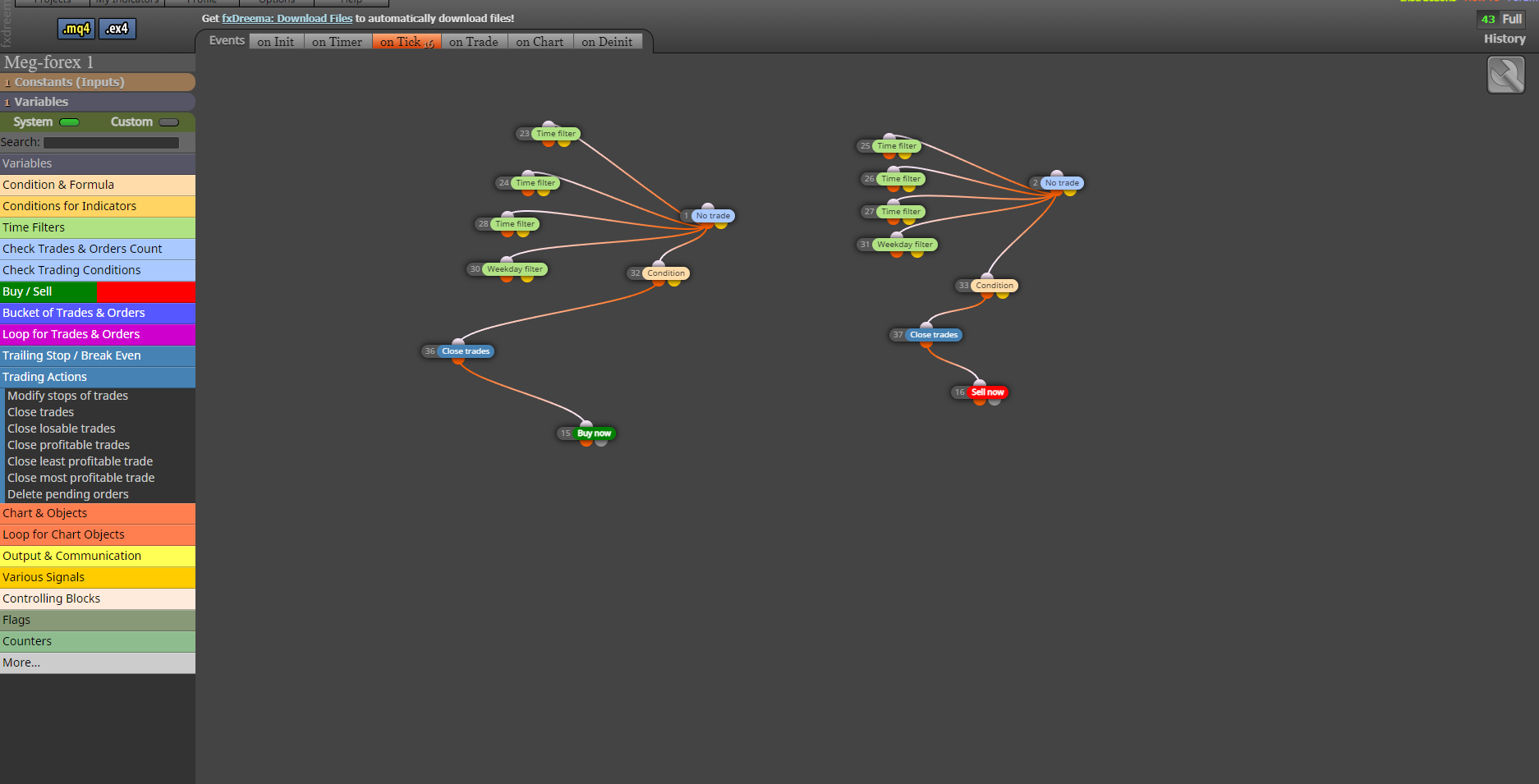Choose Close losable trades block
The width and height of the screenshot is (1539, 784).
pyautogui.click(x=62, y=429)
